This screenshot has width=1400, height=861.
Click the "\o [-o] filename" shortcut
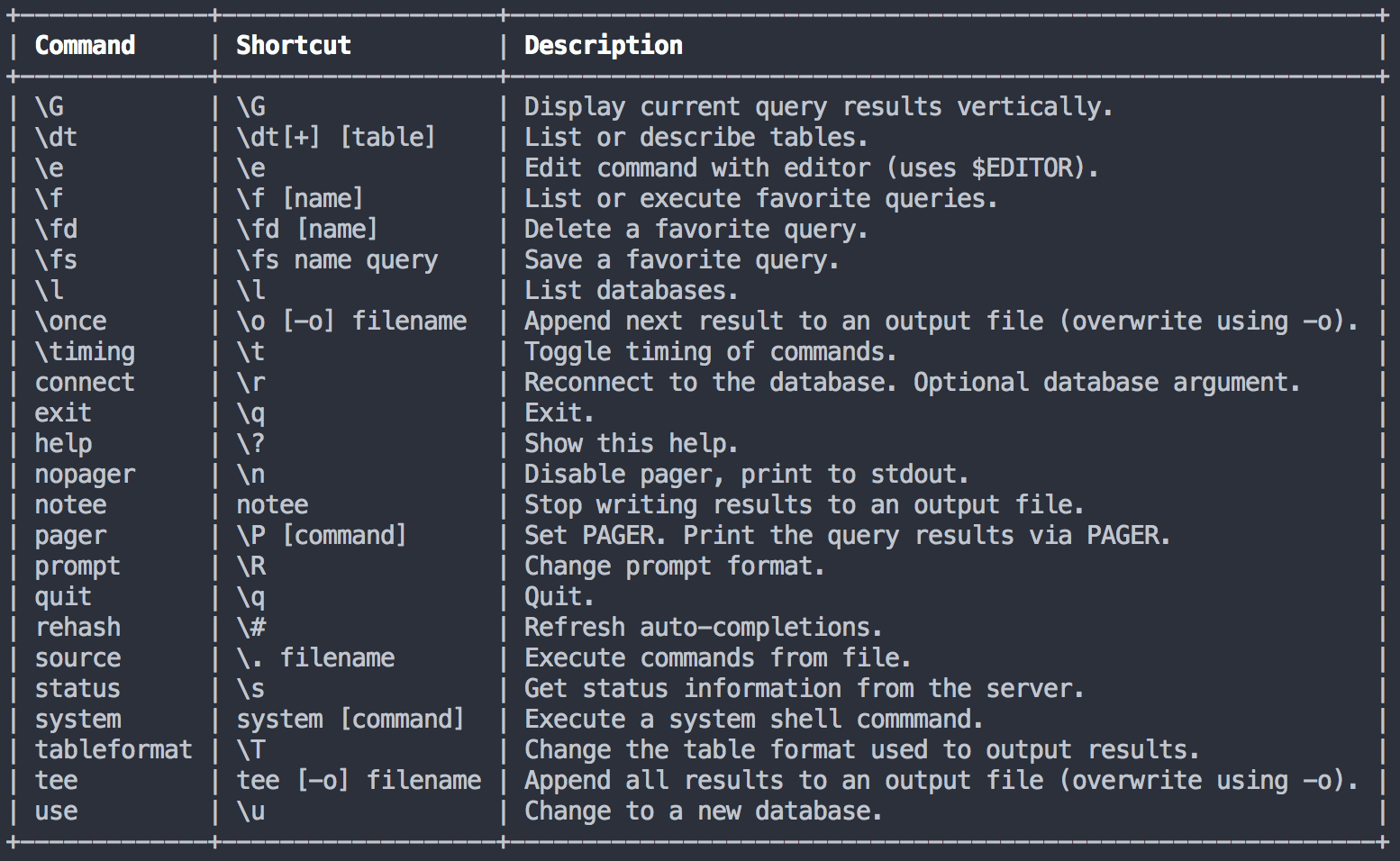pos(351,321)
